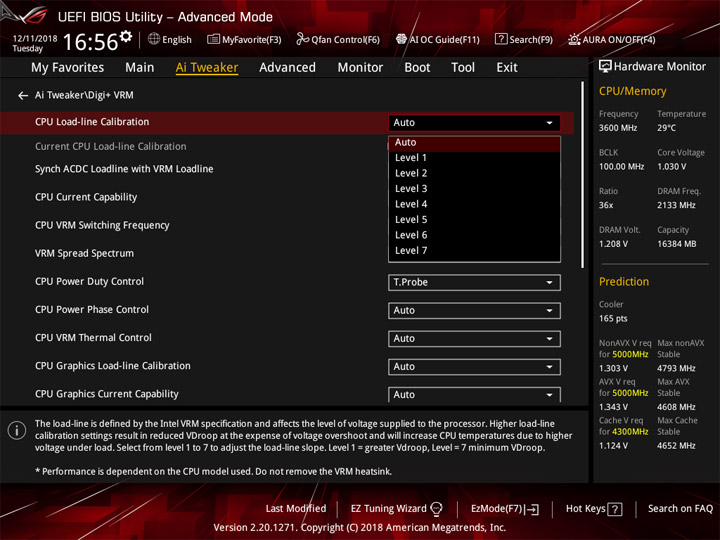Click Last Modified button
Viewport: 720px width, 540px height.
pos(296,509)
